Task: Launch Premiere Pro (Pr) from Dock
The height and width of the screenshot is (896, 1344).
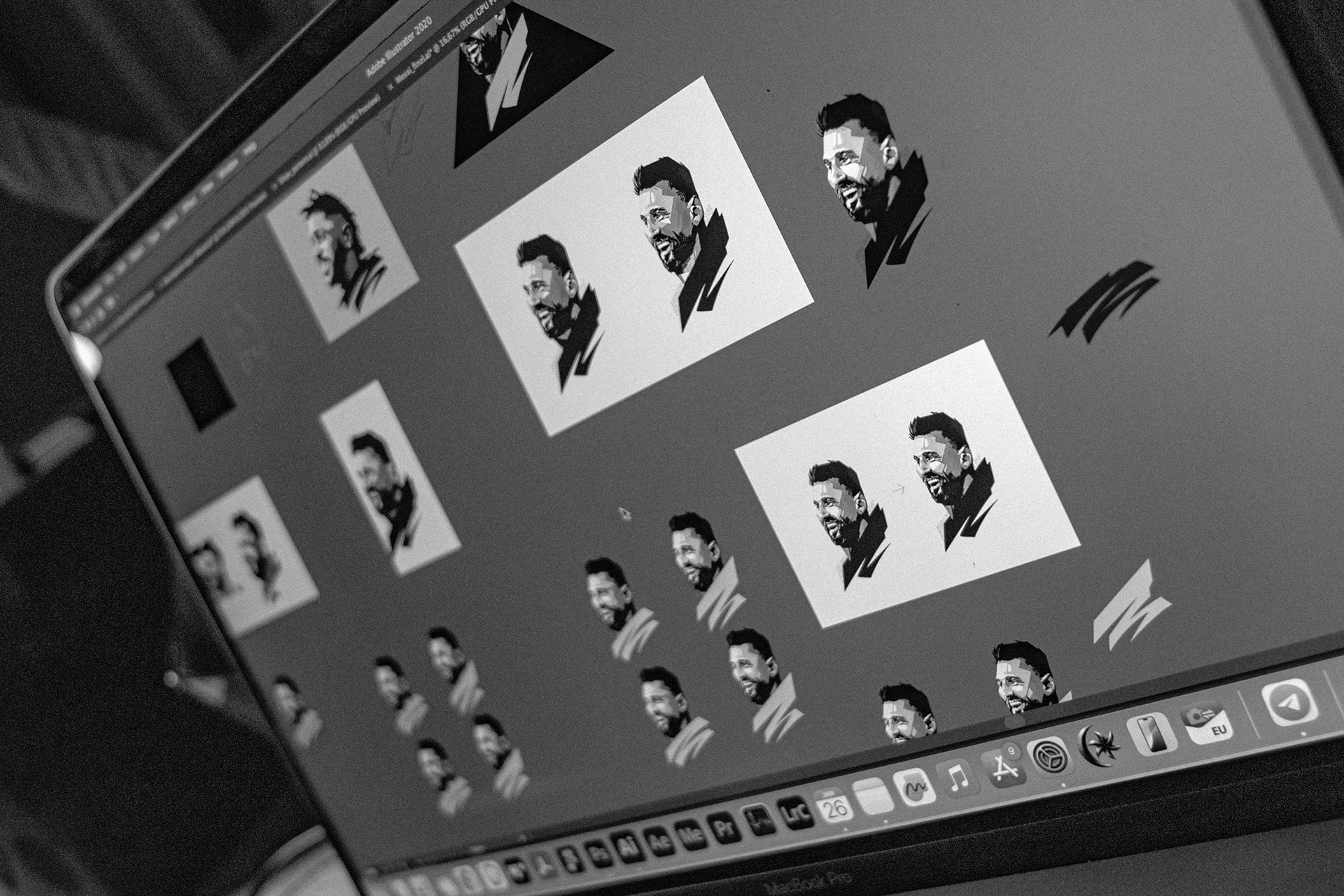Action: (x=724, y=827)
